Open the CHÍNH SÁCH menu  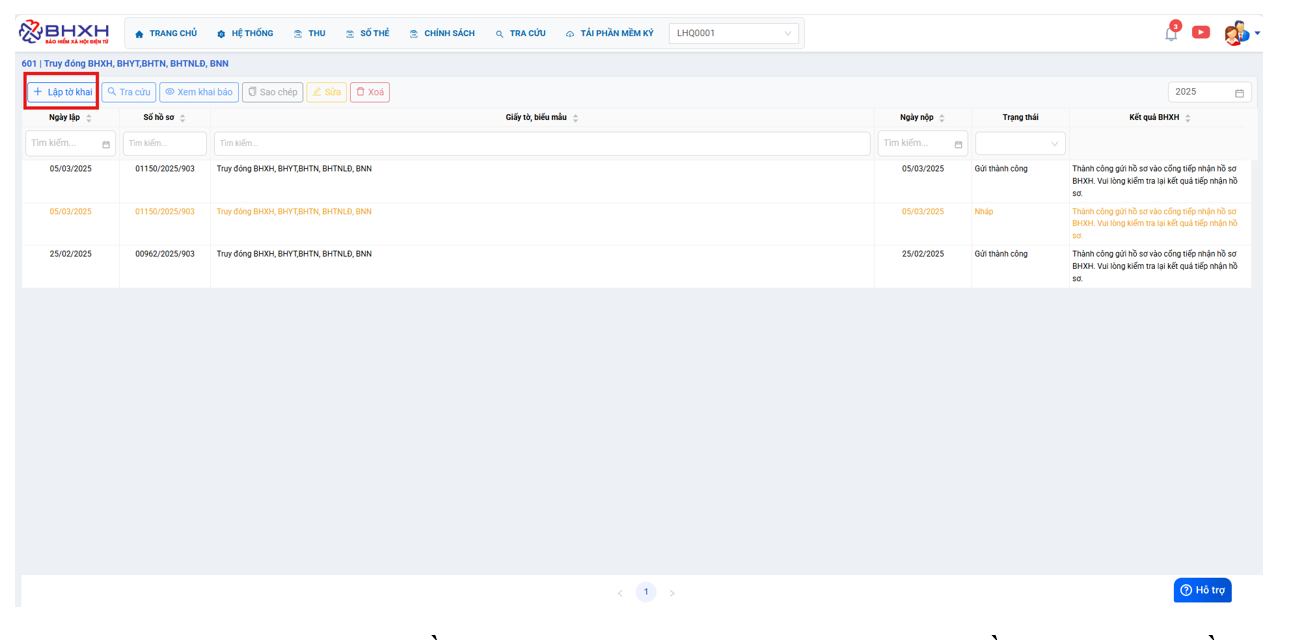[x=442, y=34]
